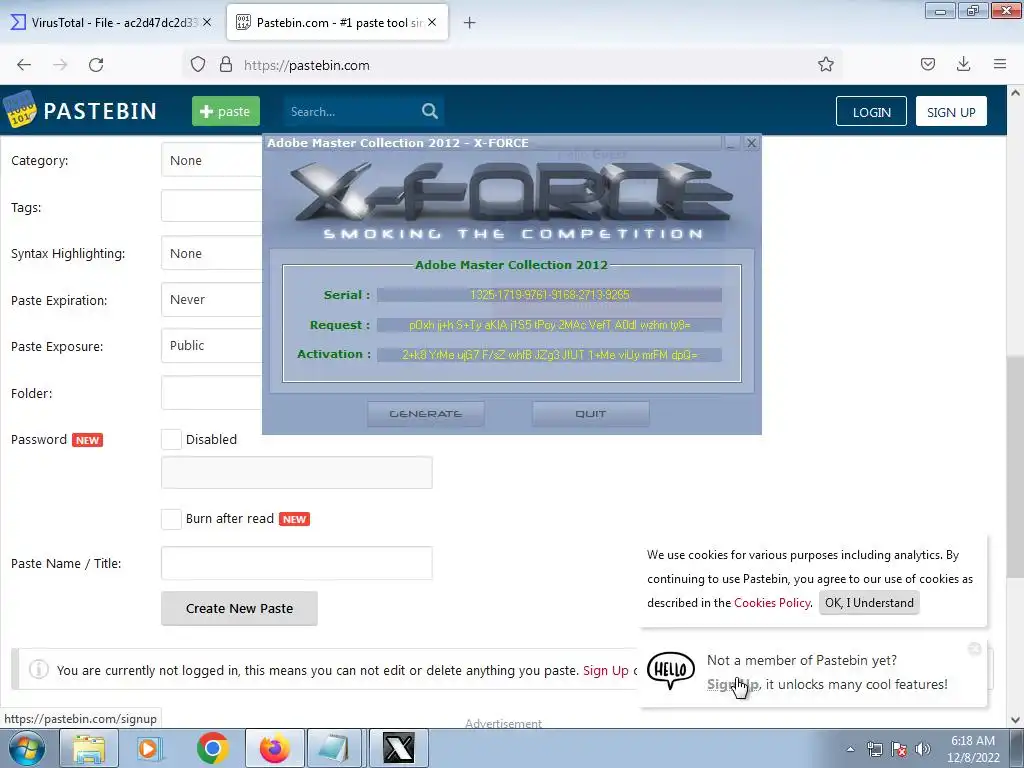Go back with the browser back arrow
The height and width of the screenshot is (768, 1024).
(24, 65)
